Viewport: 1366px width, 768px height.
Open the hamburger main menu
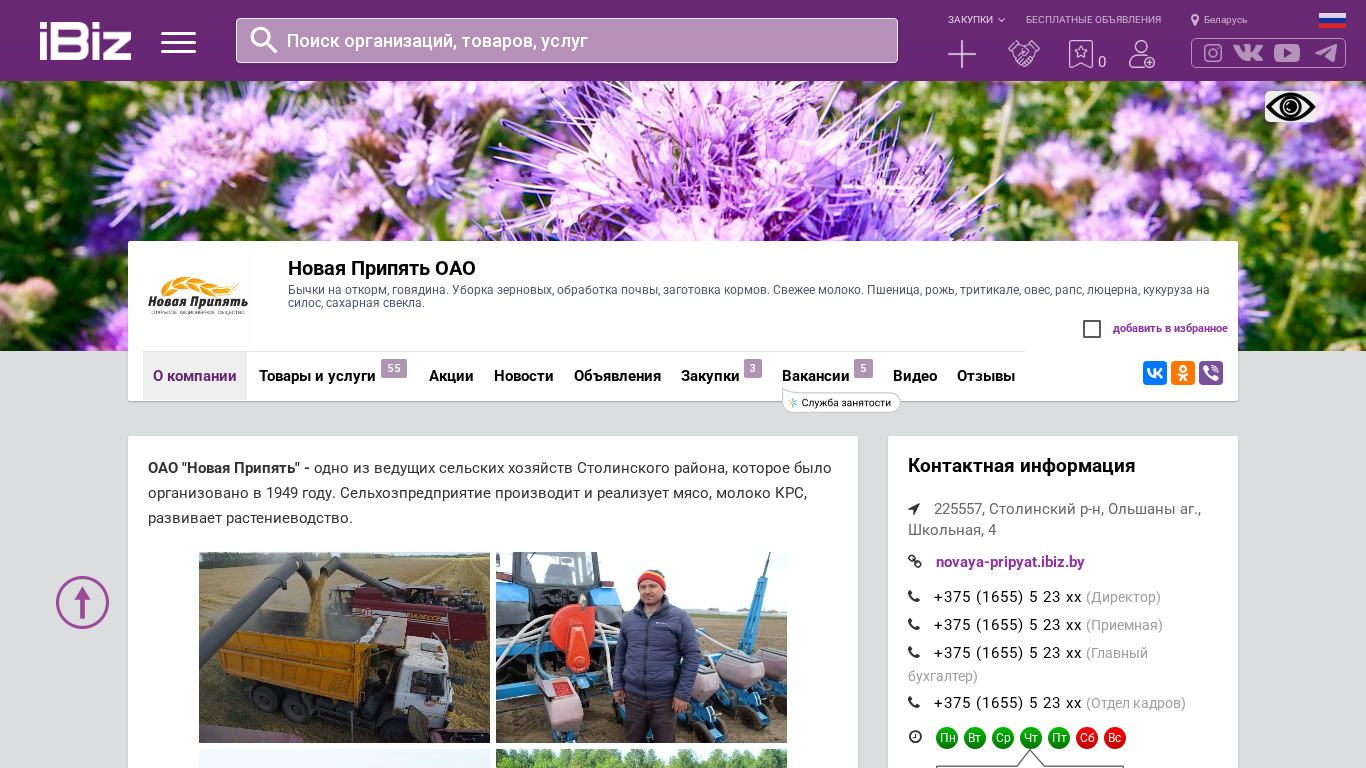(178, 42)
